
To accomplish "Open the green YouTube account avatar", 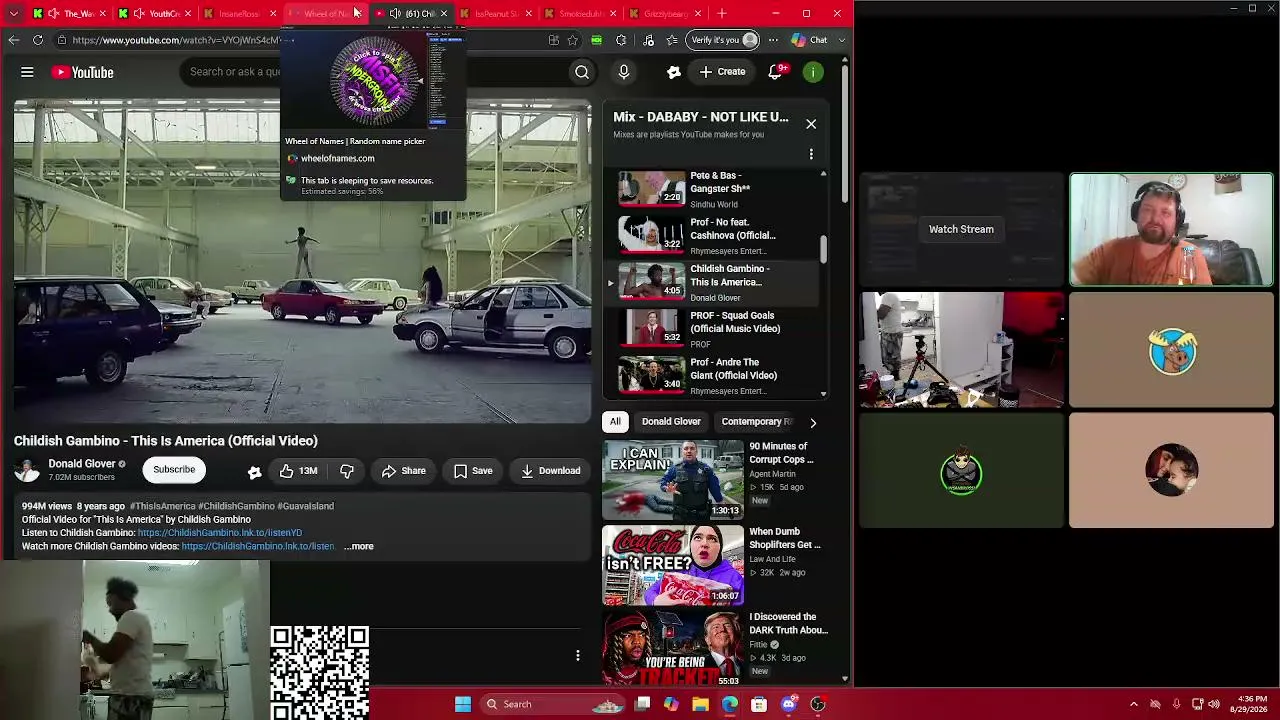I will tap(814, 72).
